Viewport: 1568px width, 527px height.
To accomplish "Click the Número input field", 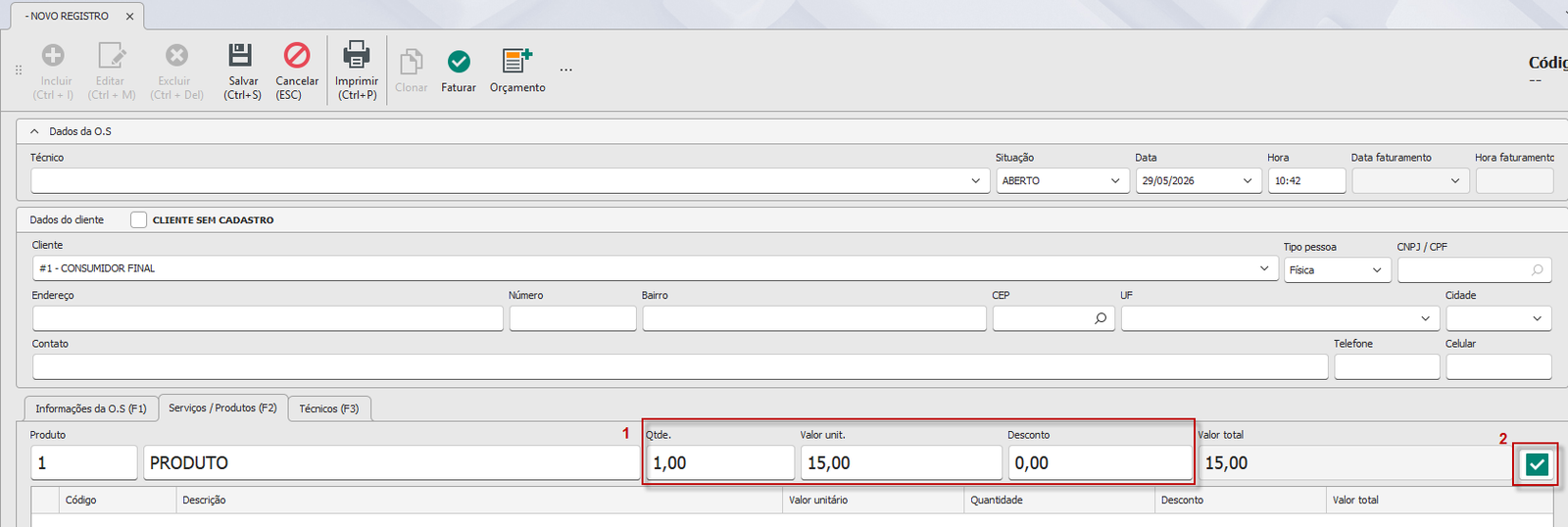I will [x=572, y=318].
